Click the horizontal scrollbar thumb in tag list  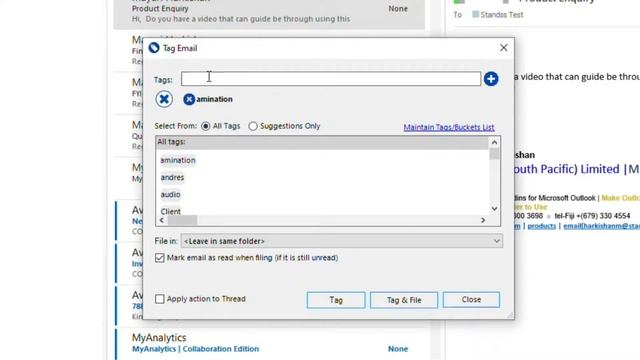[x=182, y=220]
